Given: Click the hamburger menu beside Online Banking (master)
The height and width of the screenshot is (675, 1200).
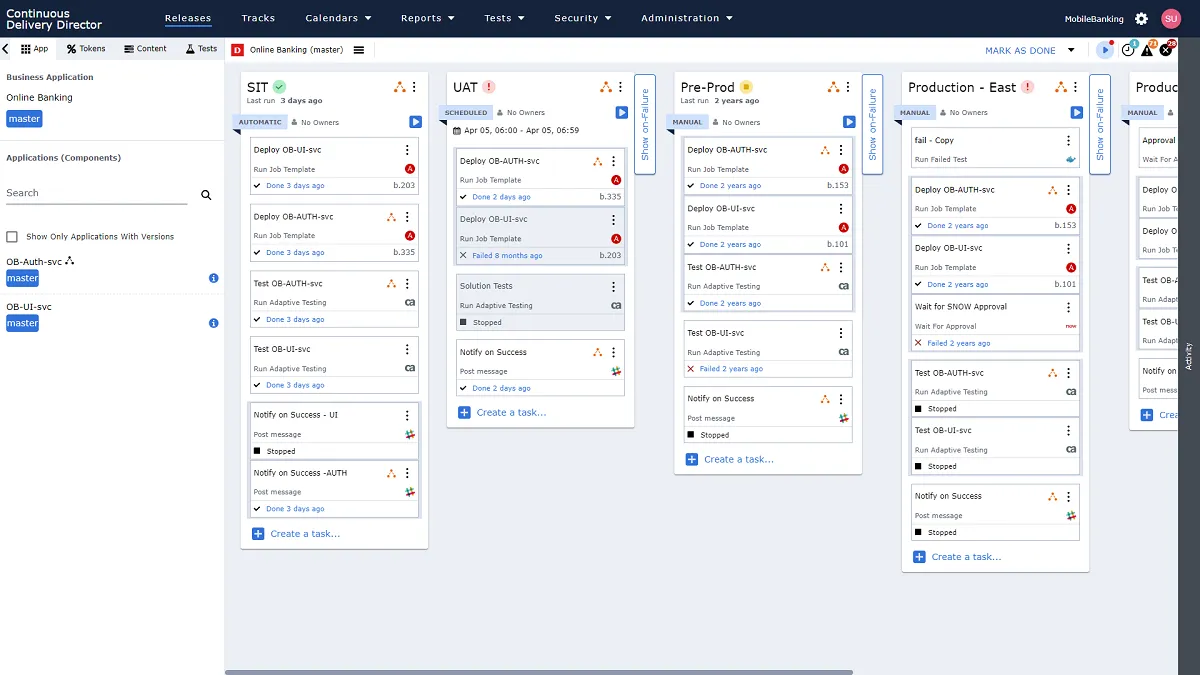Looking at the screenshot, I should tap(359, 50).
